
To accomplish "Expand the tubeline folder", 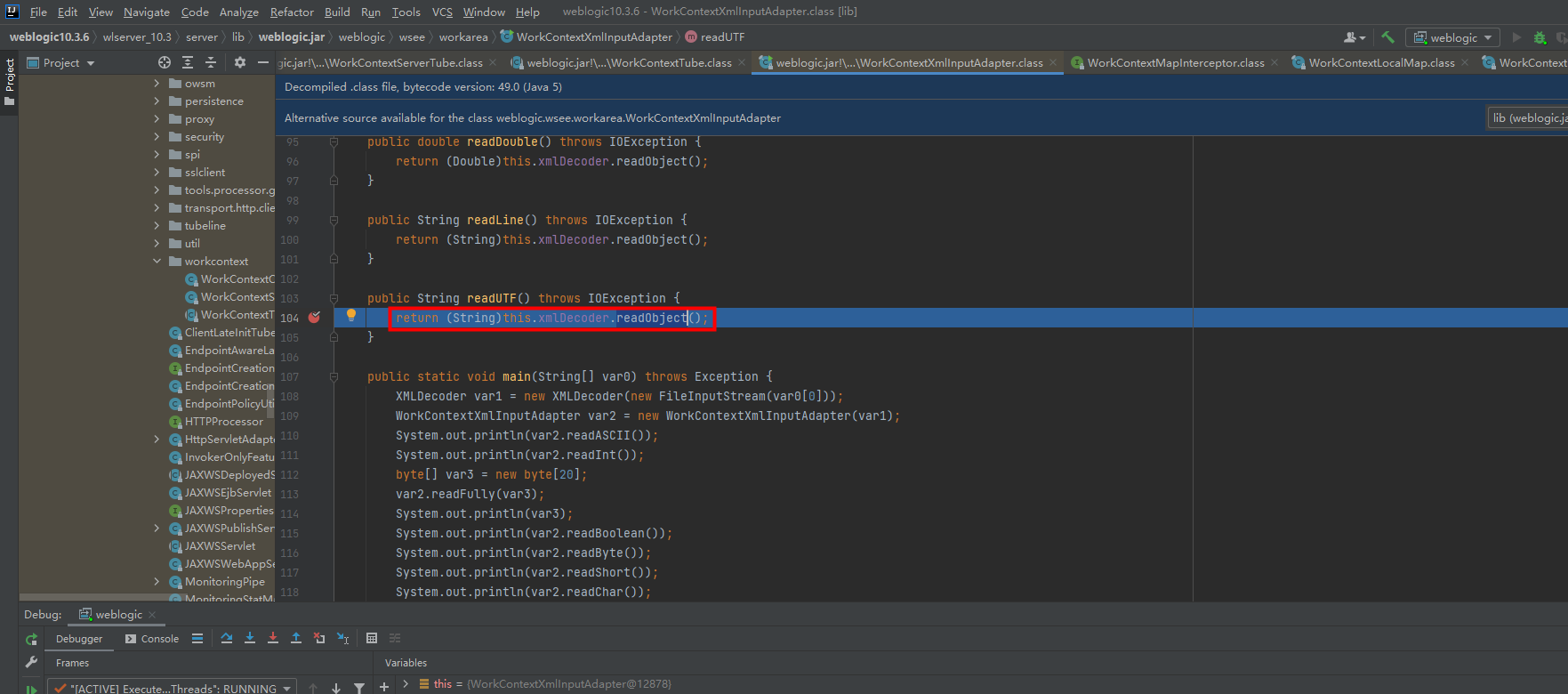I will tap(157, 225).
